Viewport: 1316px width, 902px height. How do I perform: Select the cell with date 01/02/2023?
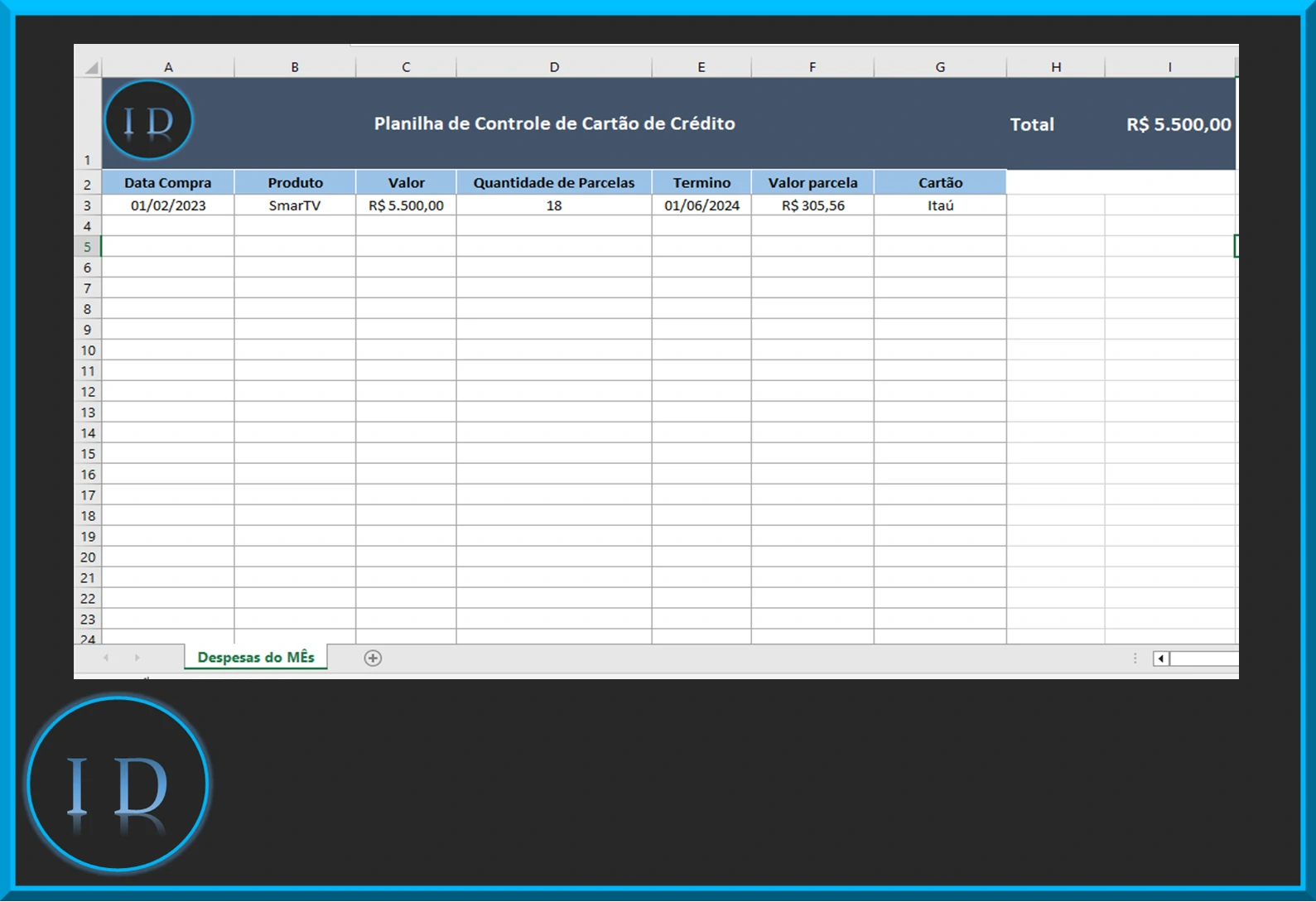click(168, 205)
